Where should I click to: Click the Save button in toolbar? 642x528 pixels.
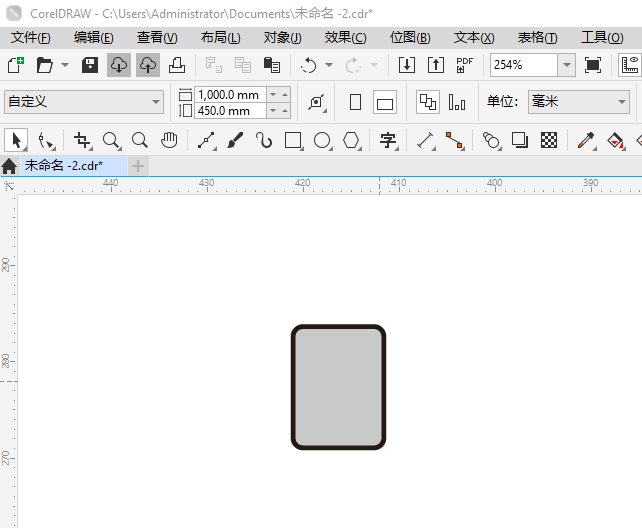point(89,65)
